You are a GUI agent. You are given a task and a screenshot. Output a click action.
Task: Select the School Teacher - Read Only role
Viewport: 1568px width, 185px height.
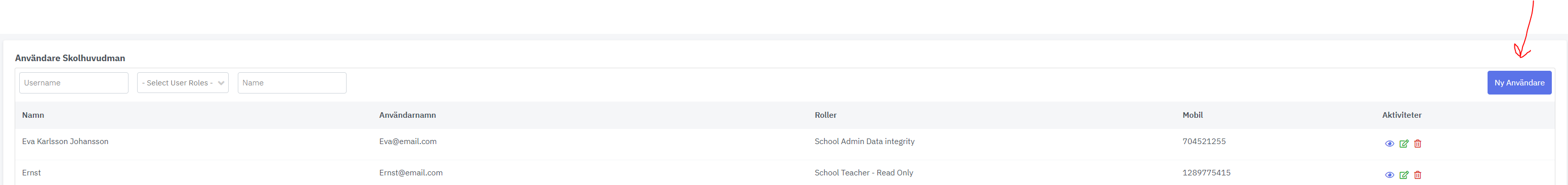tap(864, 173)
